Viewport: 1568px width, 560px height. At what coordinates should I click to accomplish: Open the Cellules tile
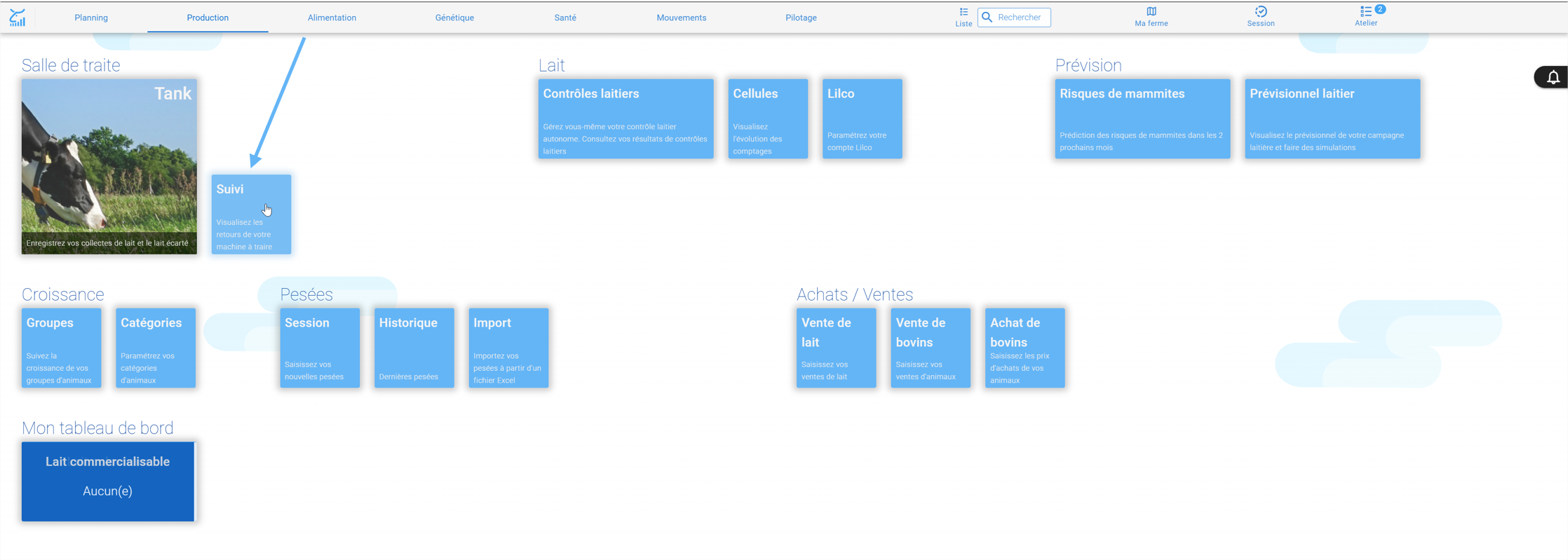(768, 118)
